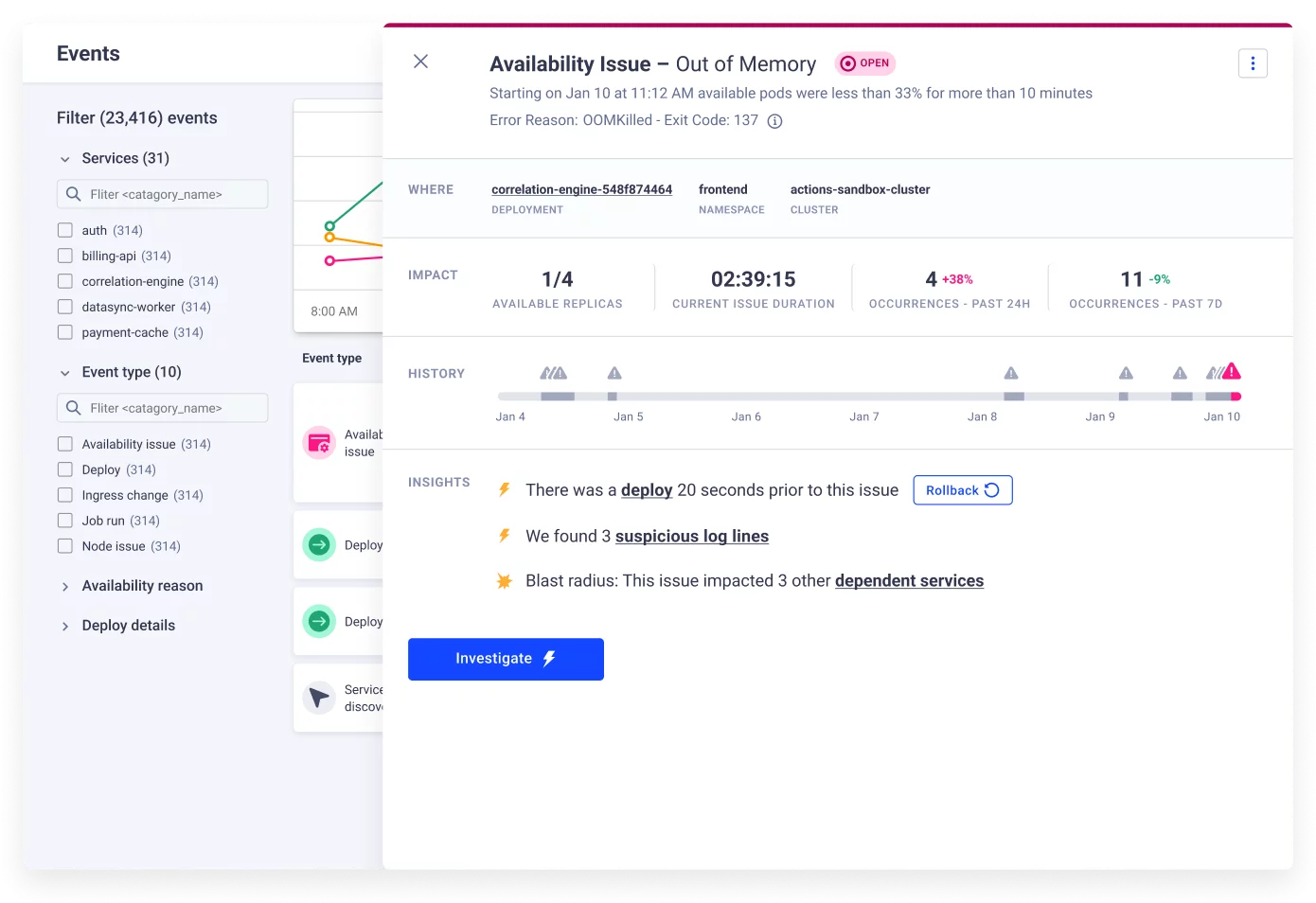
Task: Click the lightning icon beside suspicious log lines
Action: pyautogui.click(x=505, y=536)
